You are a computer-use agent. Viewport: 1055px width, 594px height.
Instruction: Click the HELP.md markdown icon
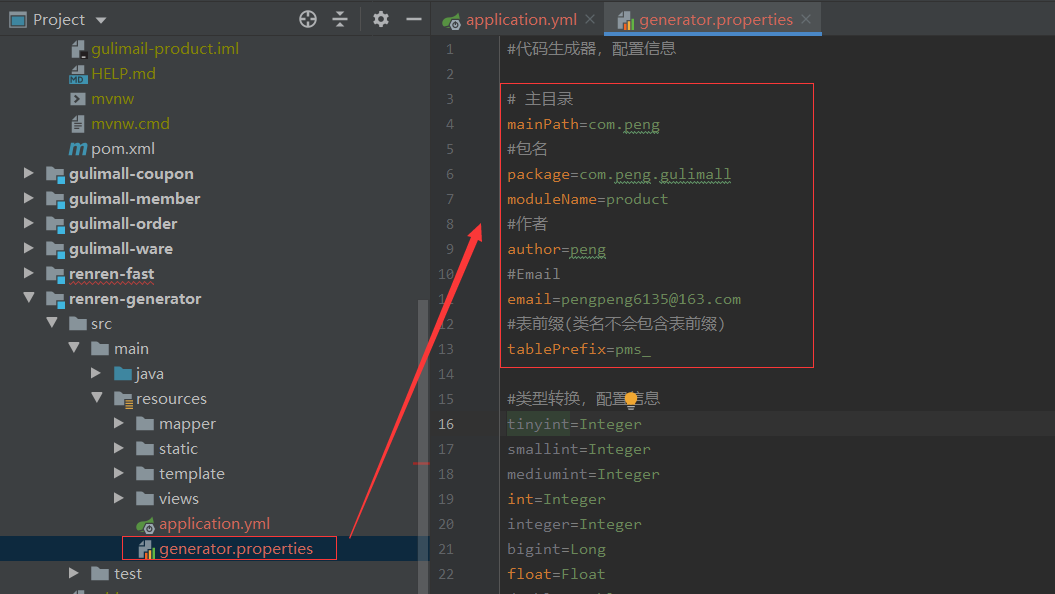[x=78, y=74]
